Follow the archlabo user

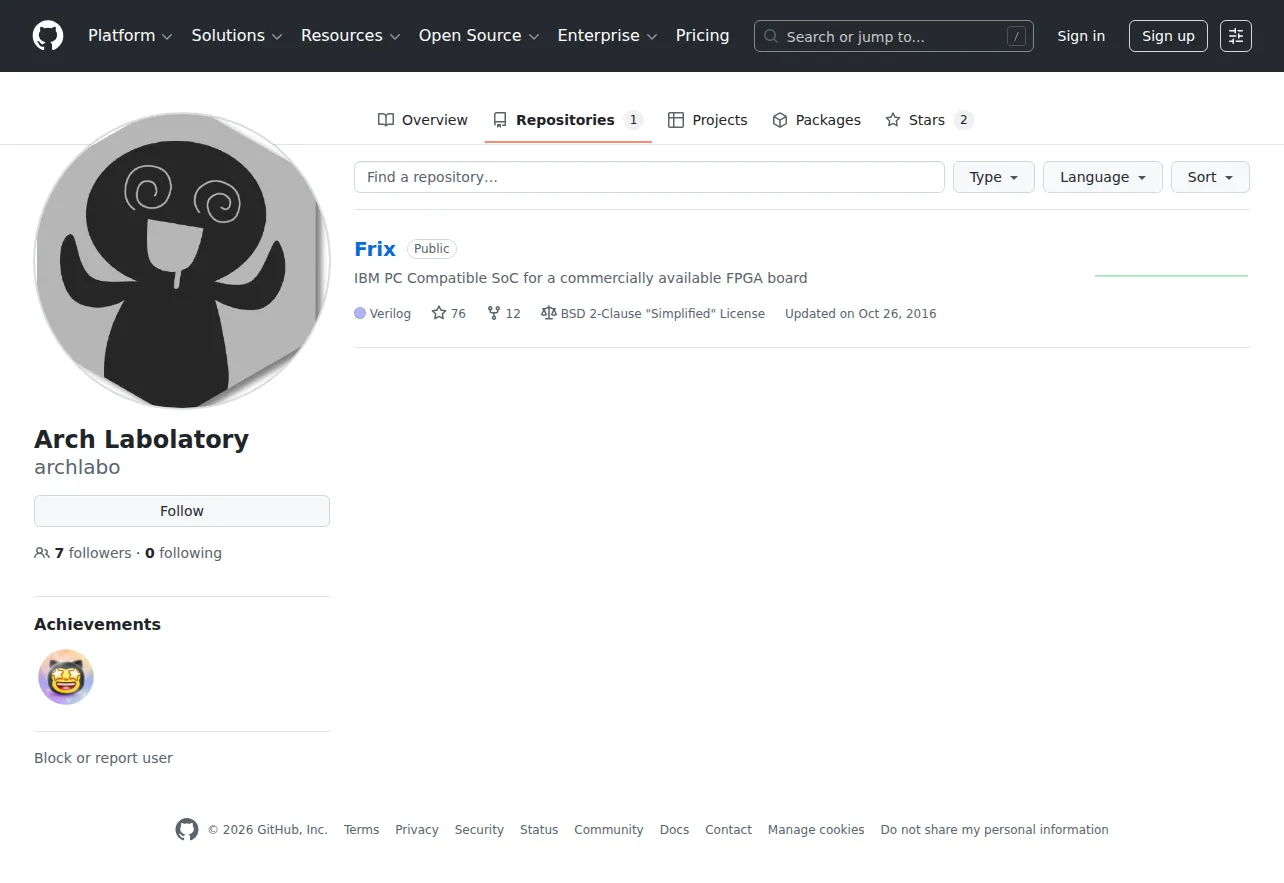click(182, 511)
